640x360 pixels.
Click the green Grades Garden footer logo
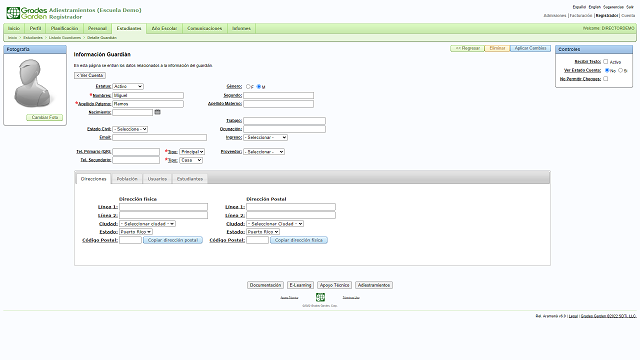coord(320,297)
